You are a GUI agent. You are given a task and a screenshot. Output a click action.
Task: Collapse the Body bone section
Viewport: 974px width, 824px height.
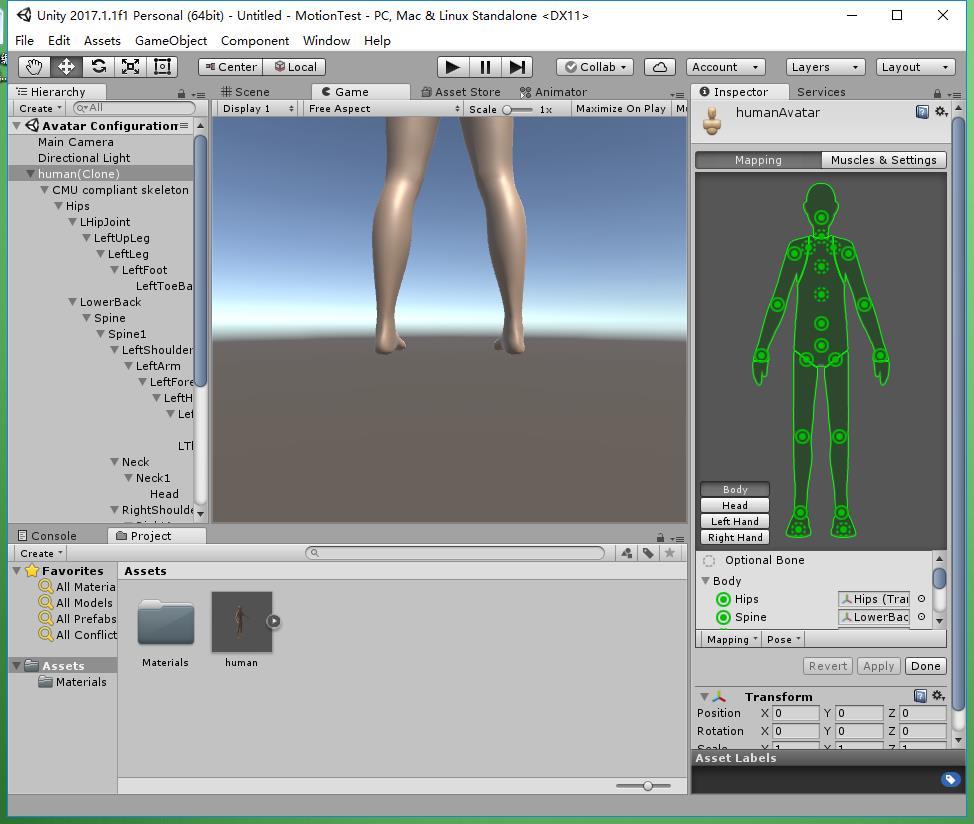point(706,581)
